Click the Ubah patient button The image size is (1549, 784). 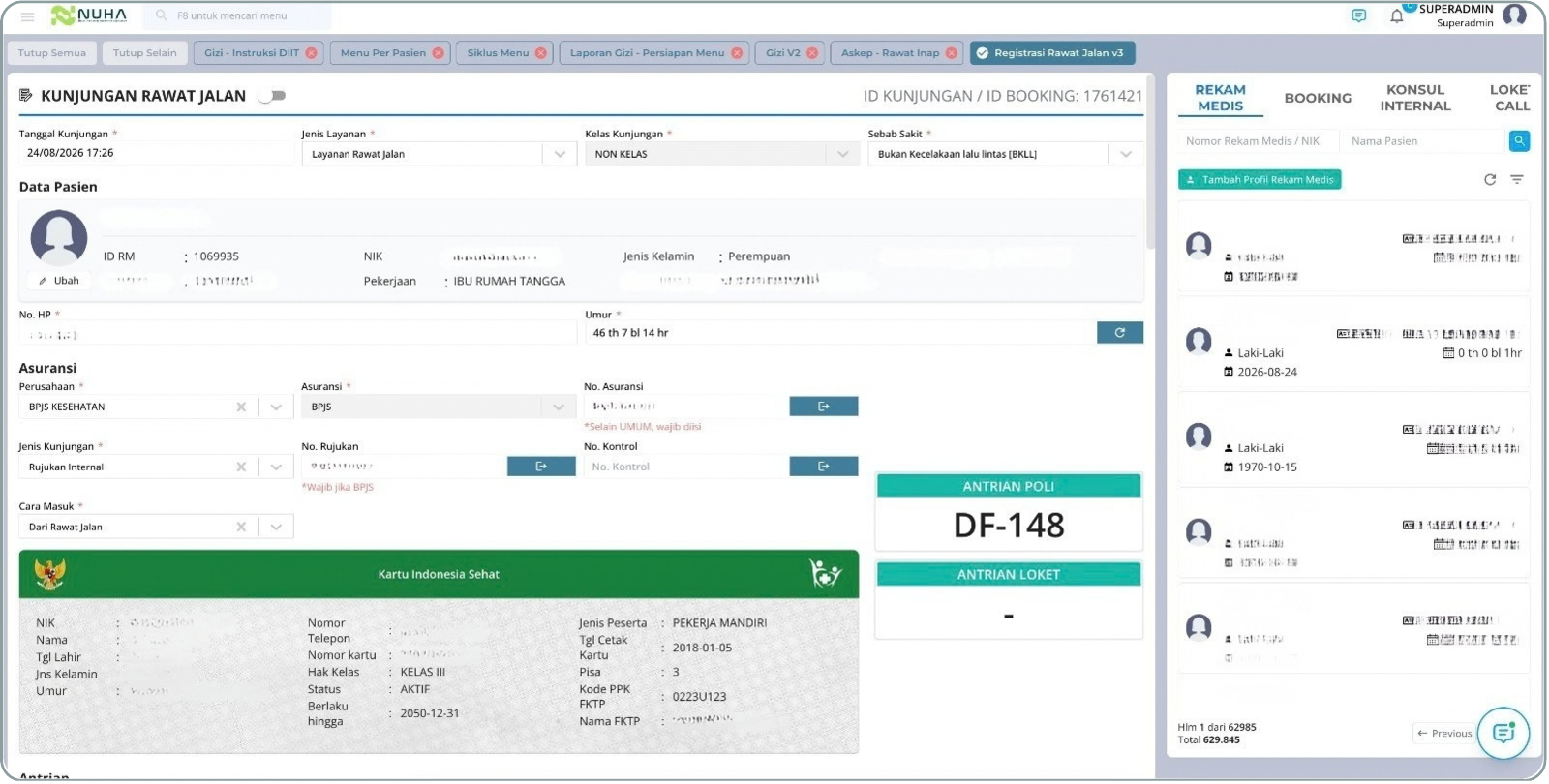60,281
